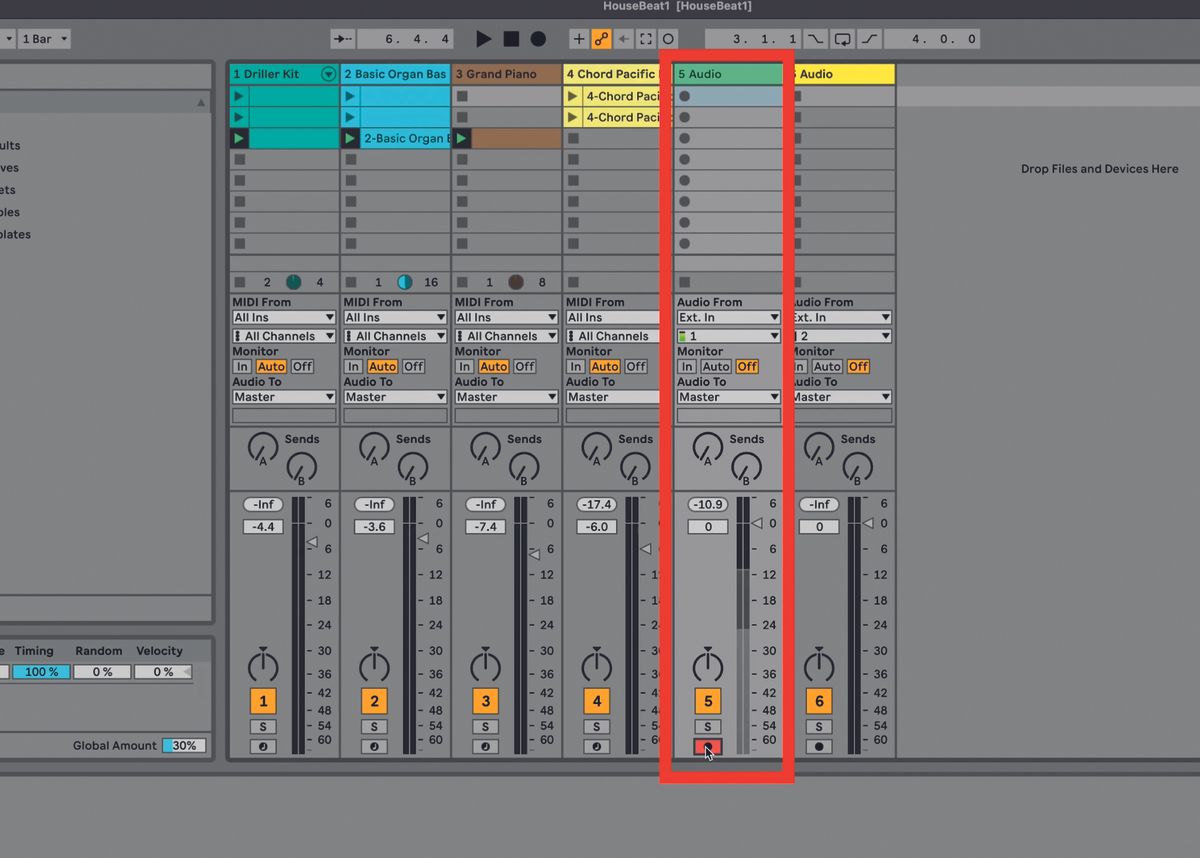Click the Driller Kit clip stop button
This screenshot has height=858, width=1200.
point(239,283)
